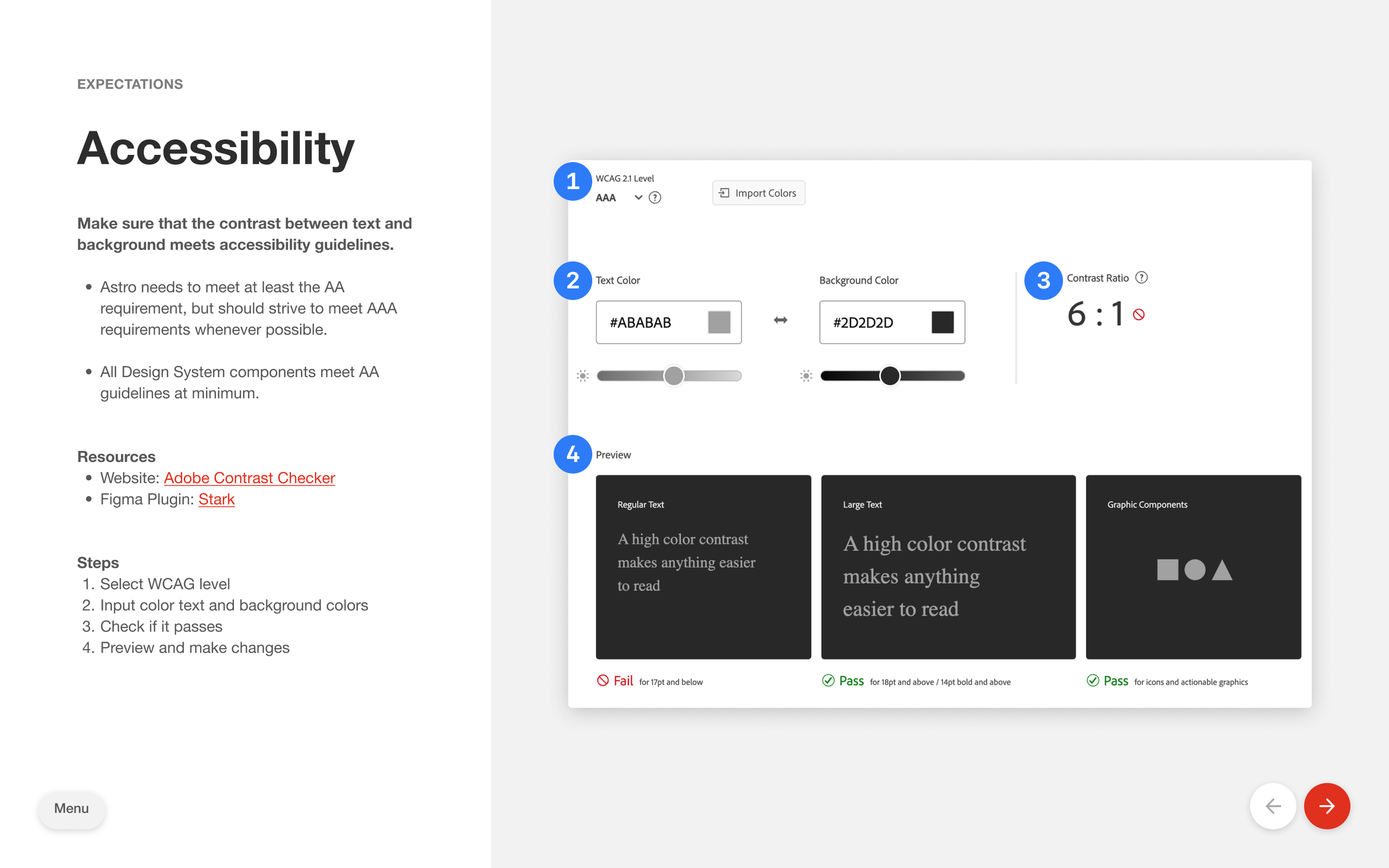Viewport: 1389px width, 868px height.
Task: Click the brightness icon beside the text color slider
Action: 582,376
